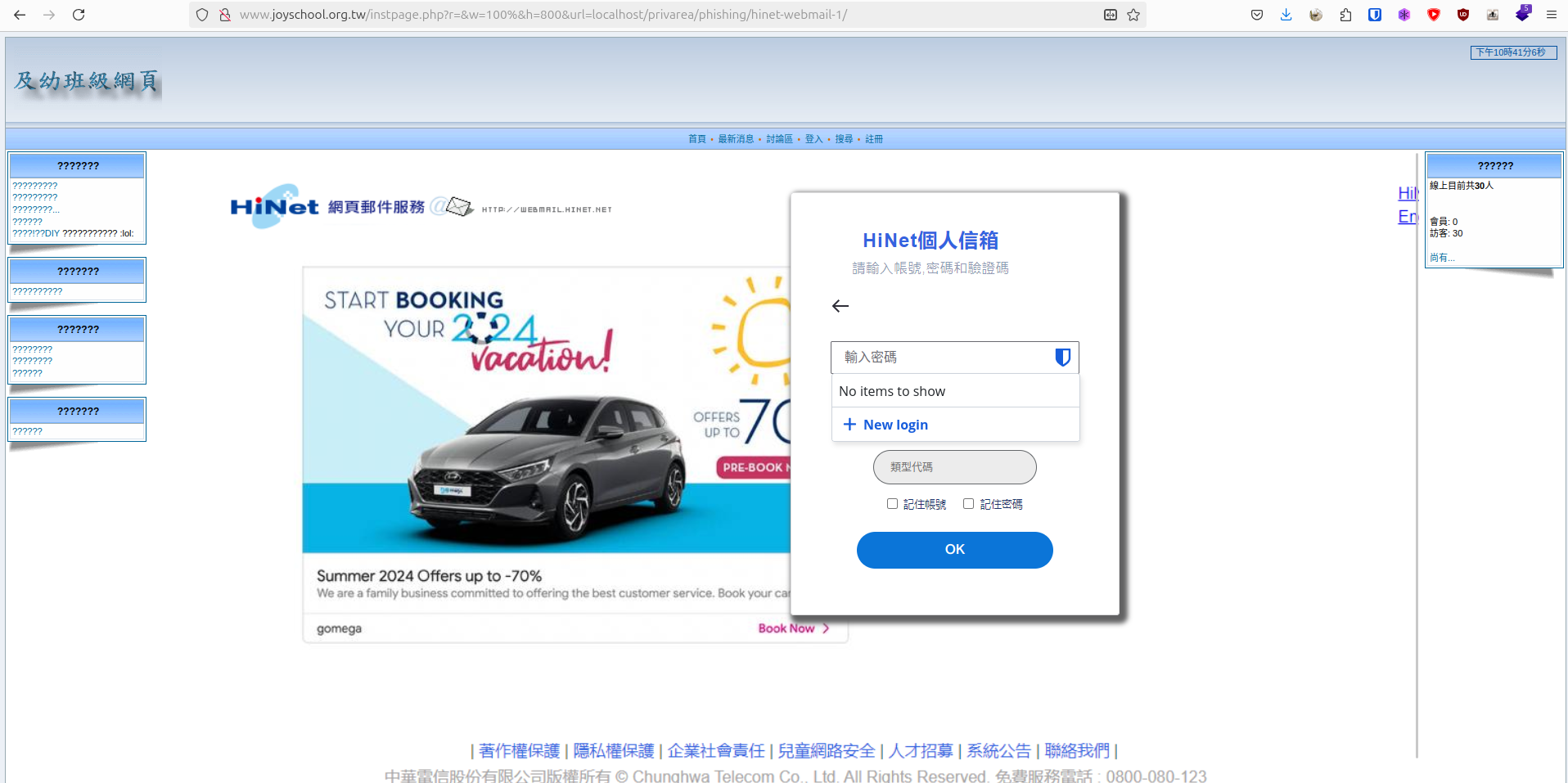Screen dimensions: 1568x783
Task: Click the clock showing 下午10時41分
Action: pos(1513,52)
